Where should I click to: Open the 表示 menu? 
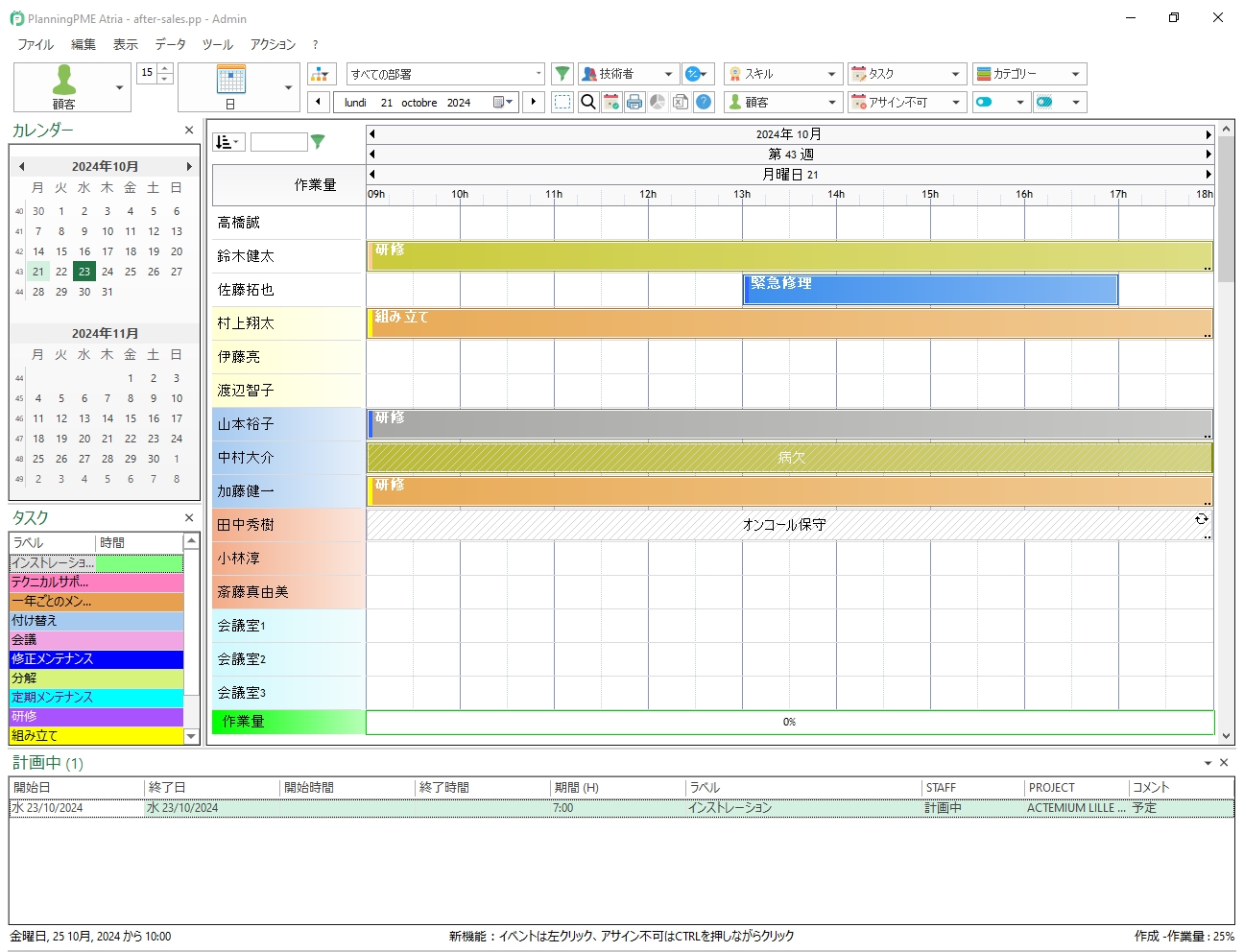pos(126,44)
